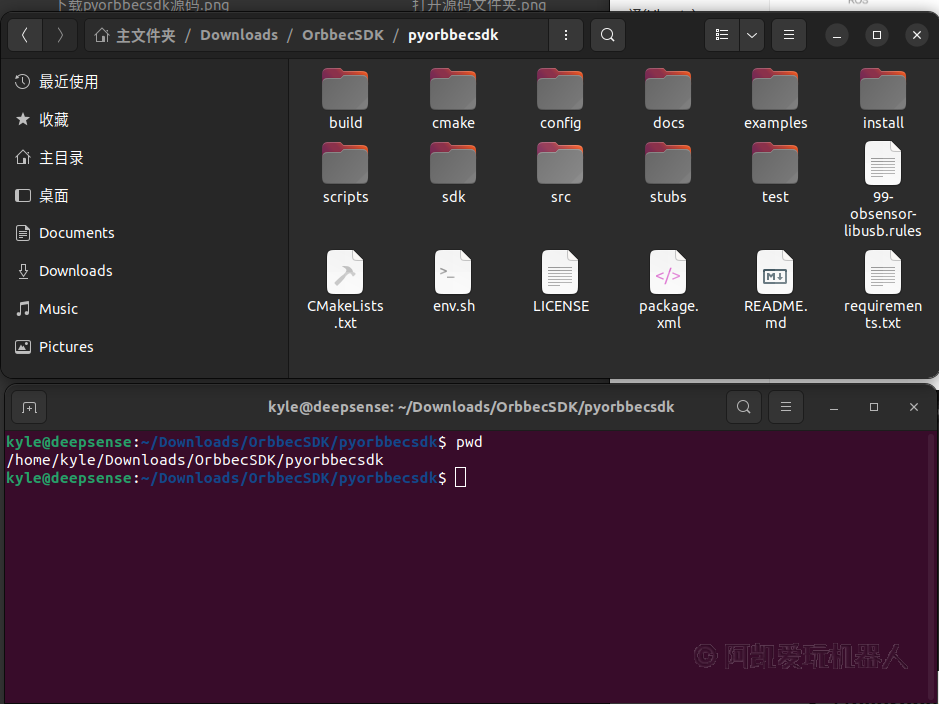
Task: Expand the view options dropdown arrow
Action: pyautogui.click(x=752, y=35)
